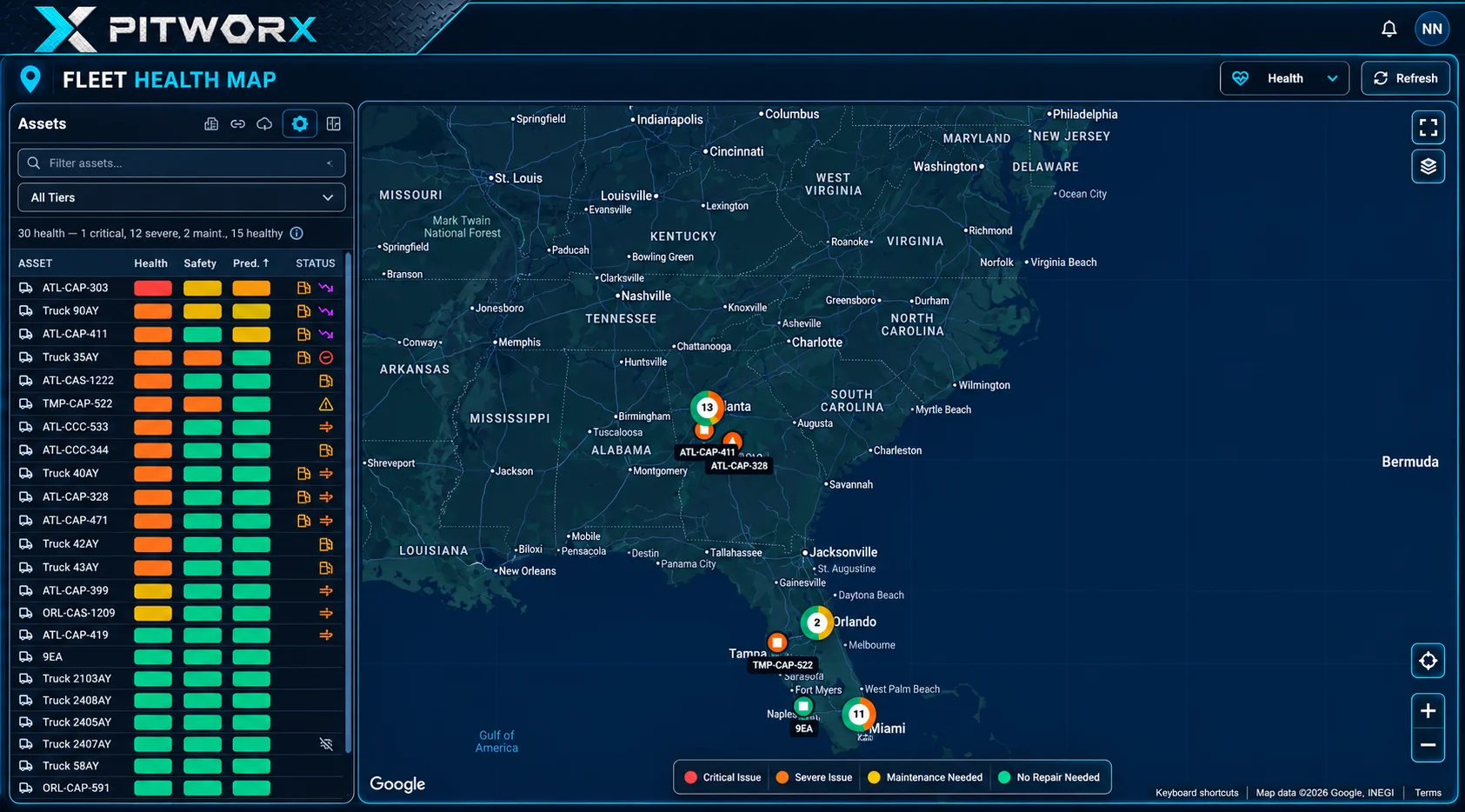Recenter map with the locate button
Viewport: 1465px width, 812px height.
pos(1428,662)
